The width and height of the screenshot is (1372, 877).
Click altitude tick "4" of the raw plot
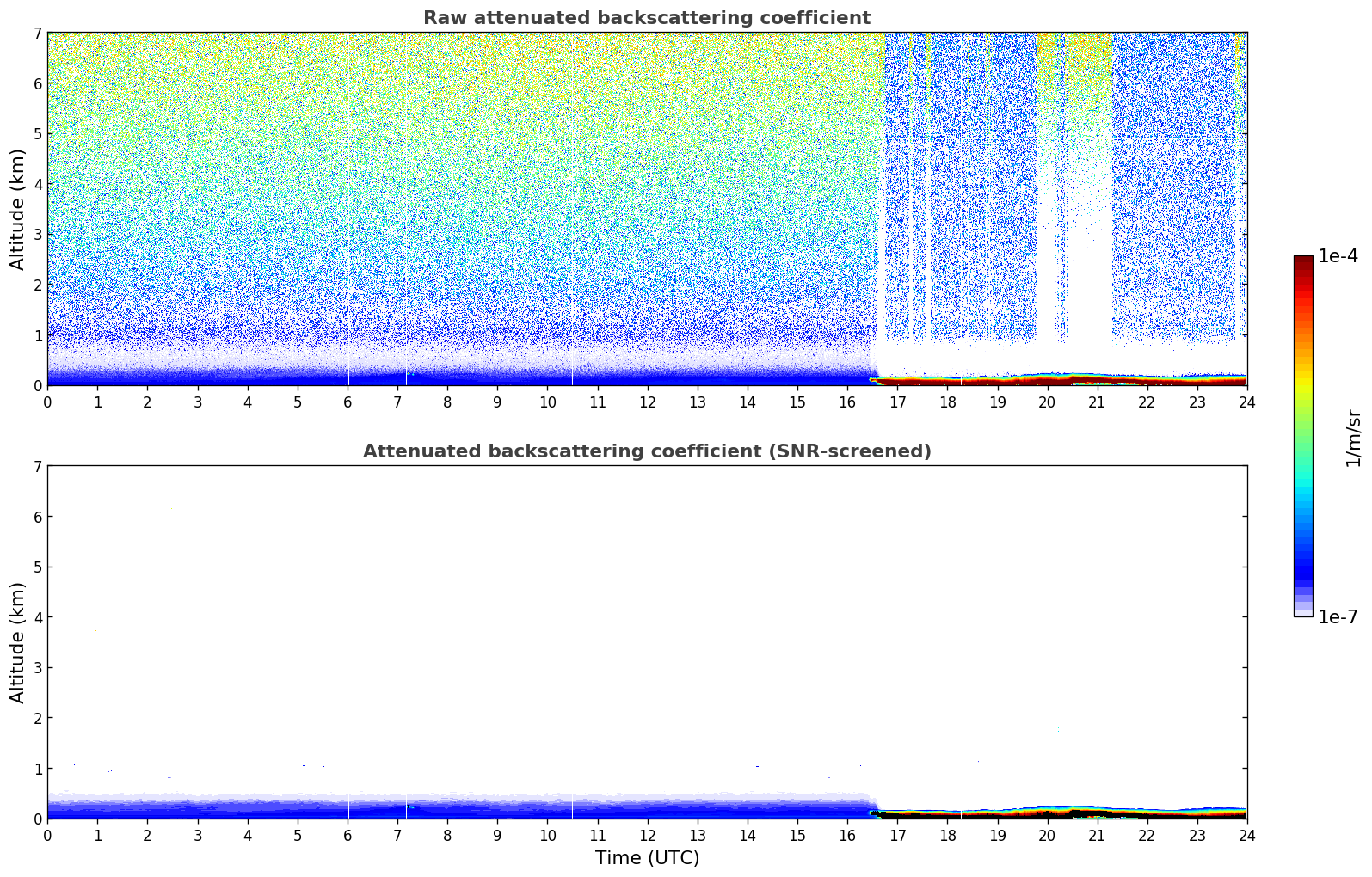[x=38, y=184]
